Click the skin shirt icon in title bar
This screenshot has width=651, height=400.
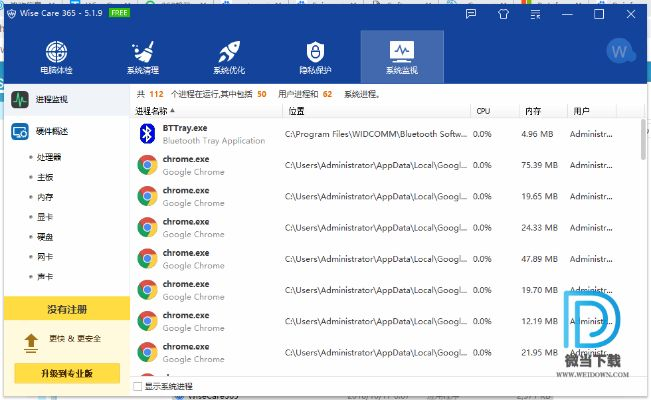click(503, 14)
